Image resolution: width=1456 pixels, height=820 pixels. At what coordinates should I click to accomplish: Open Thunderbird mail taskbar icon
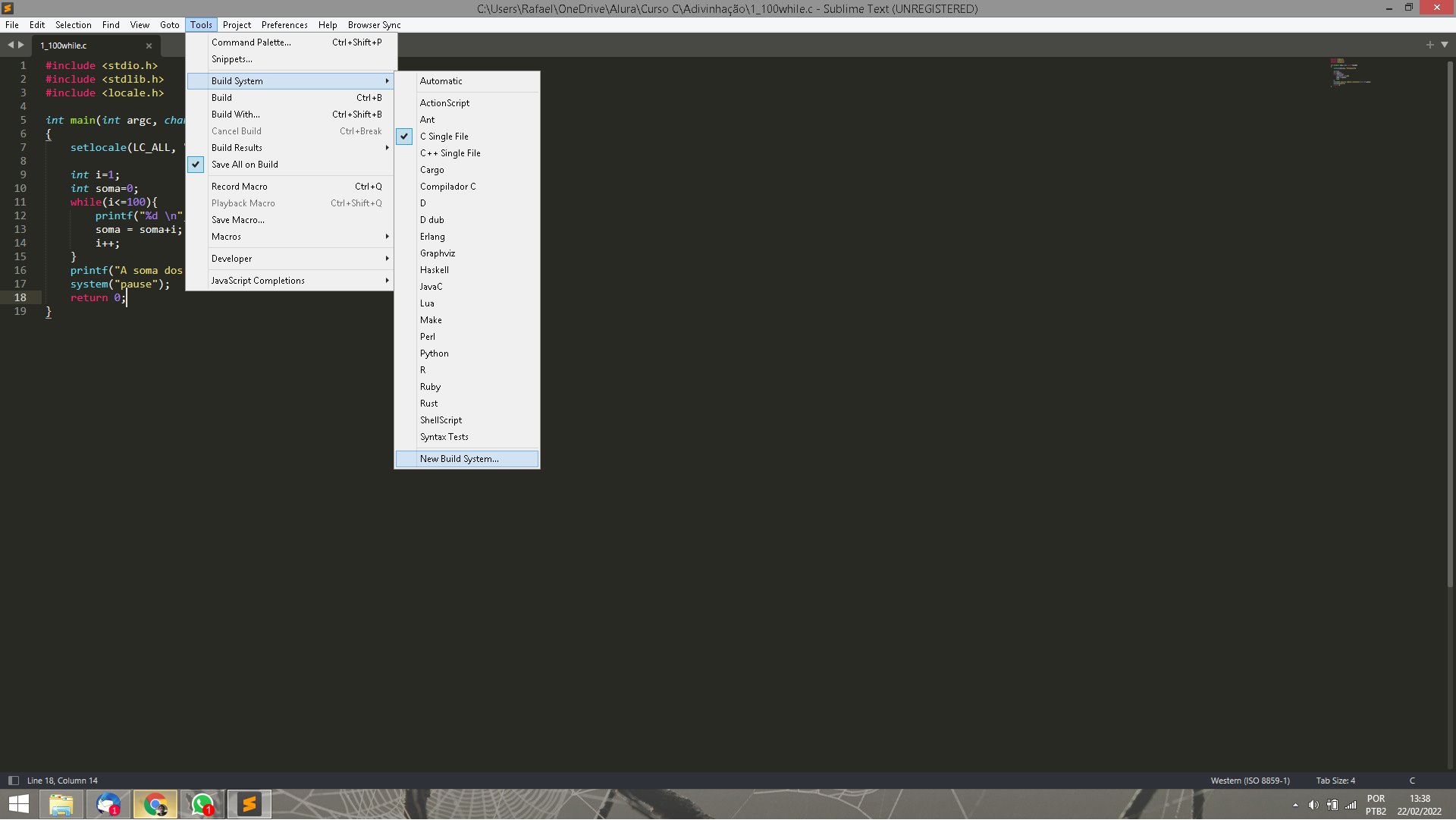108,805
